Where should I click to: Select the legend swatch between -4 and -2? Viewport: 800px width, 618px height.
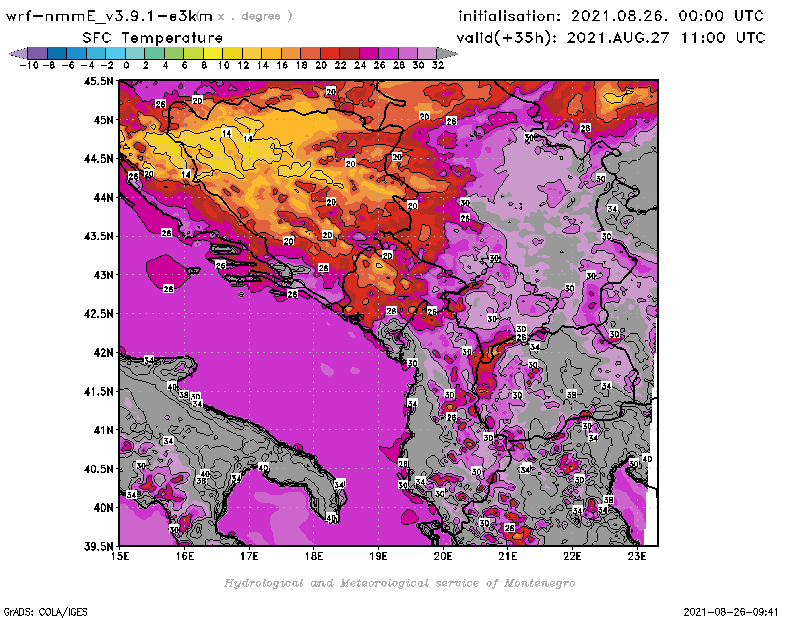click(x=96, y=53)
